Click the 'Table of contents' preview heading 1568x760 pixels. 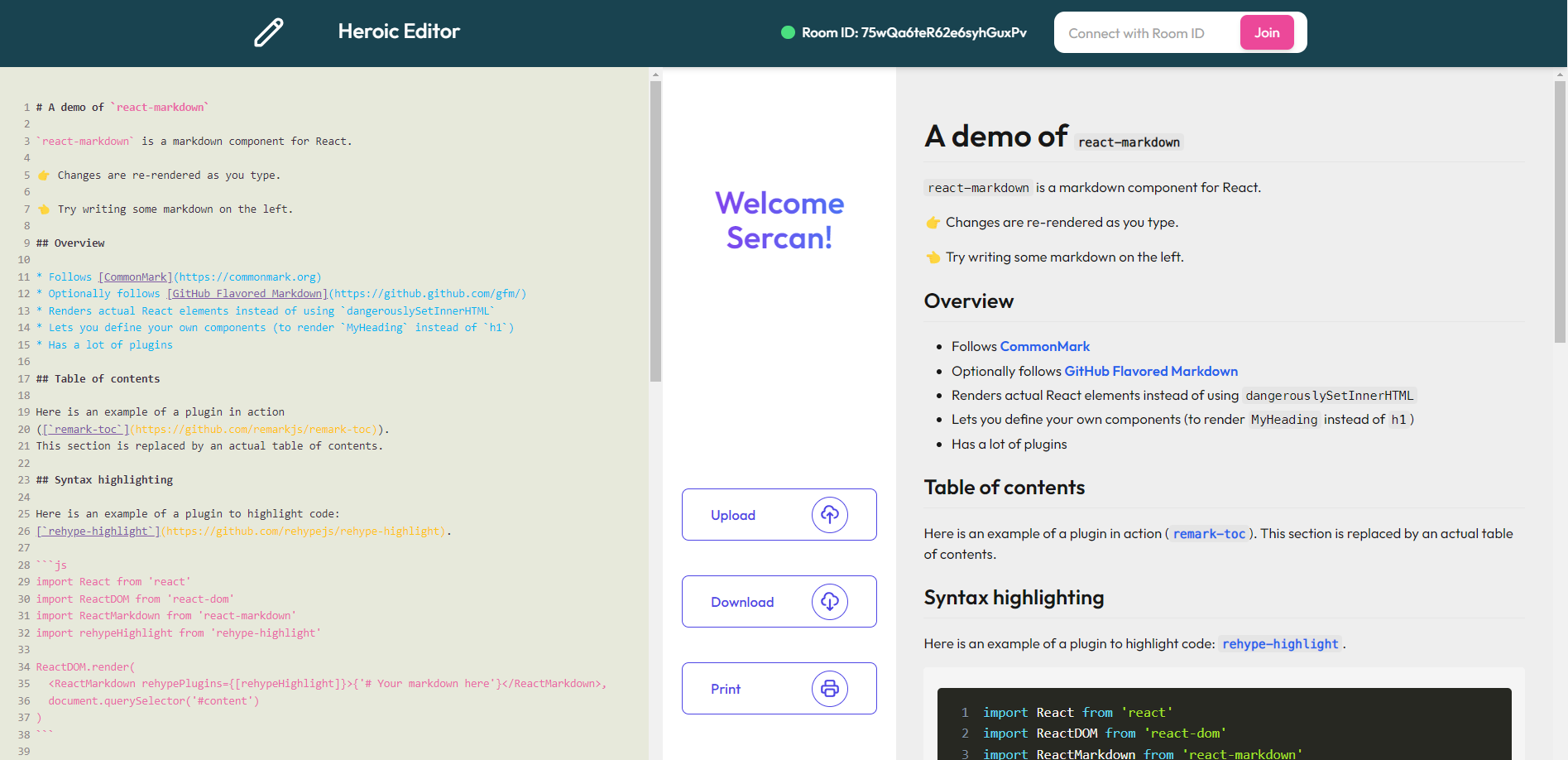point(1005,488)
